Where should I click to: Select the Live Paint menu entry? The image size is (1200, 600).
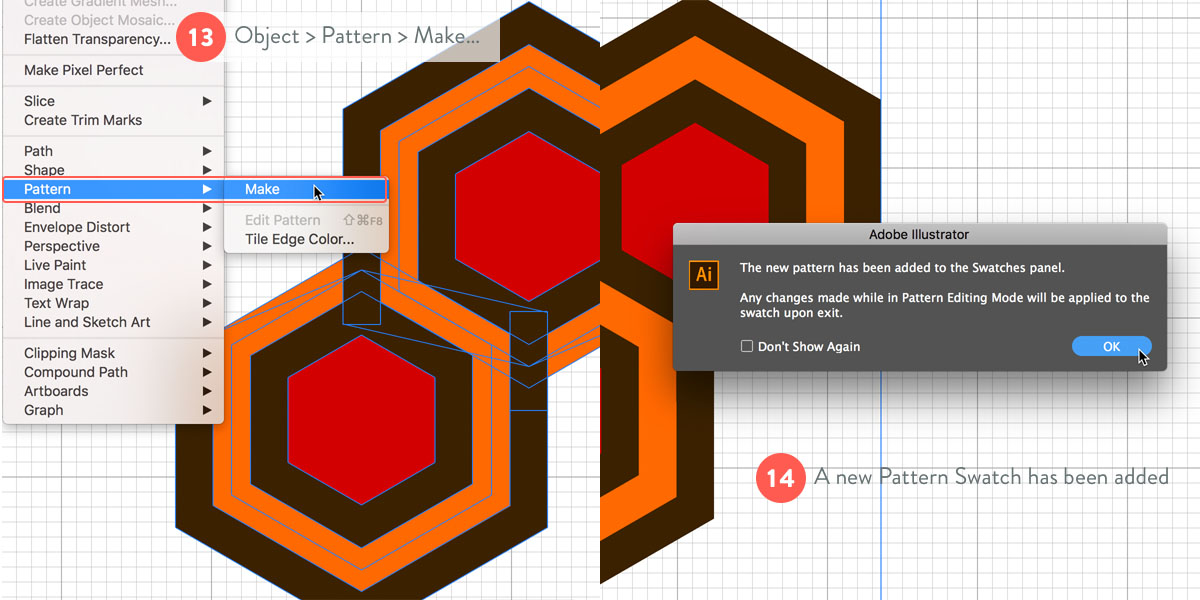pyautogui.click(x=55, y=265)
